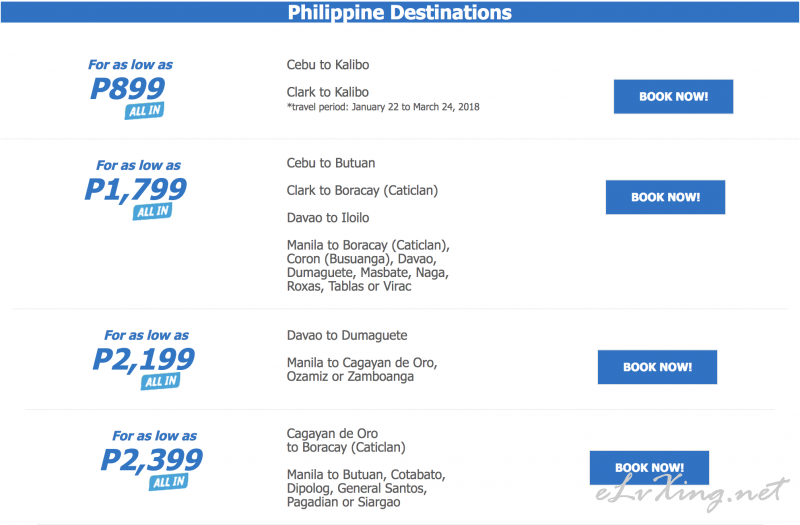Select the Philippine Destinations header banner
Image resolution: width=800 pixels, height=525 pixels.
pos(399,12)
